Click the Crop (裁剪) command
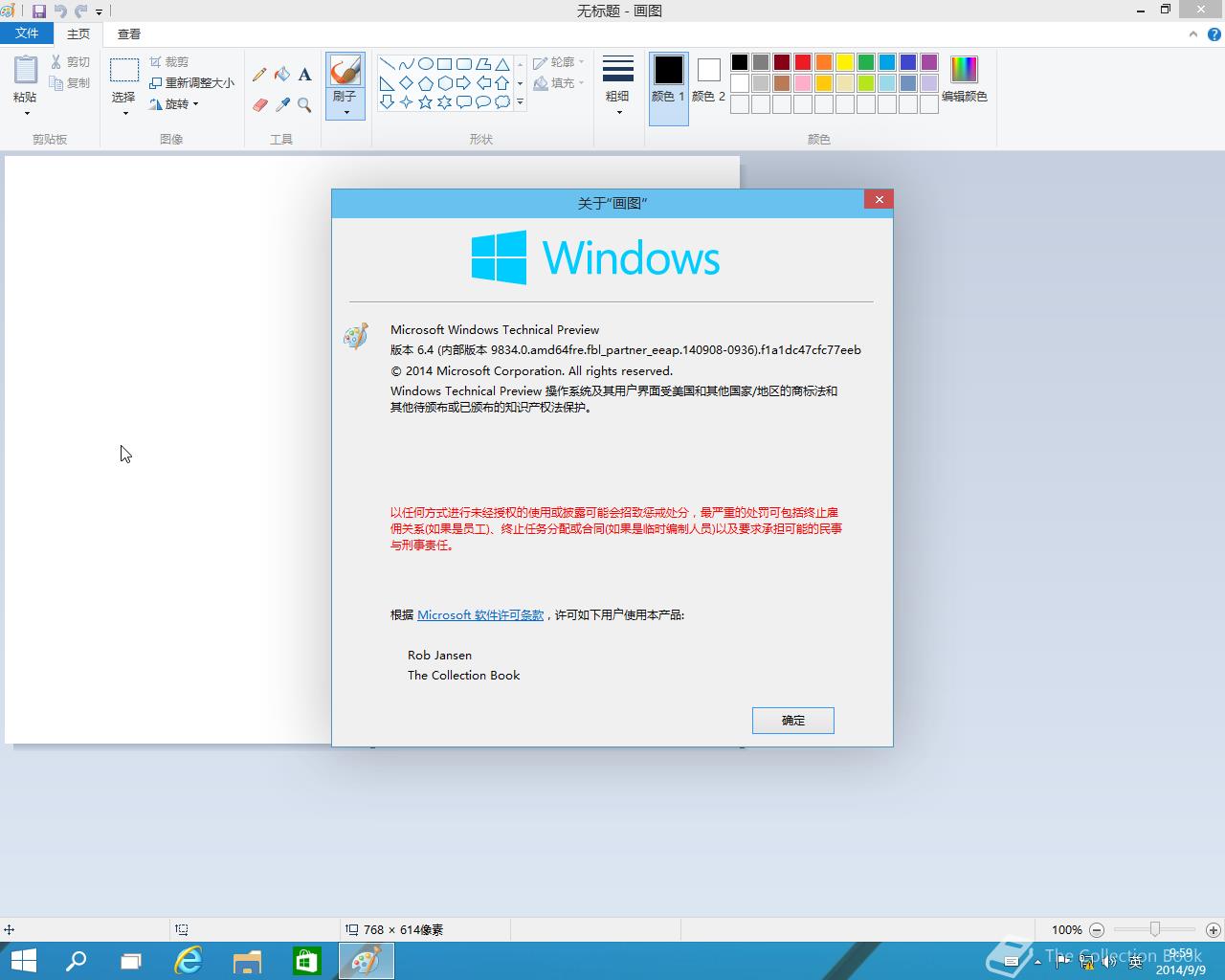This screenshot has height=980, width=1225. [x=169, y=62]
